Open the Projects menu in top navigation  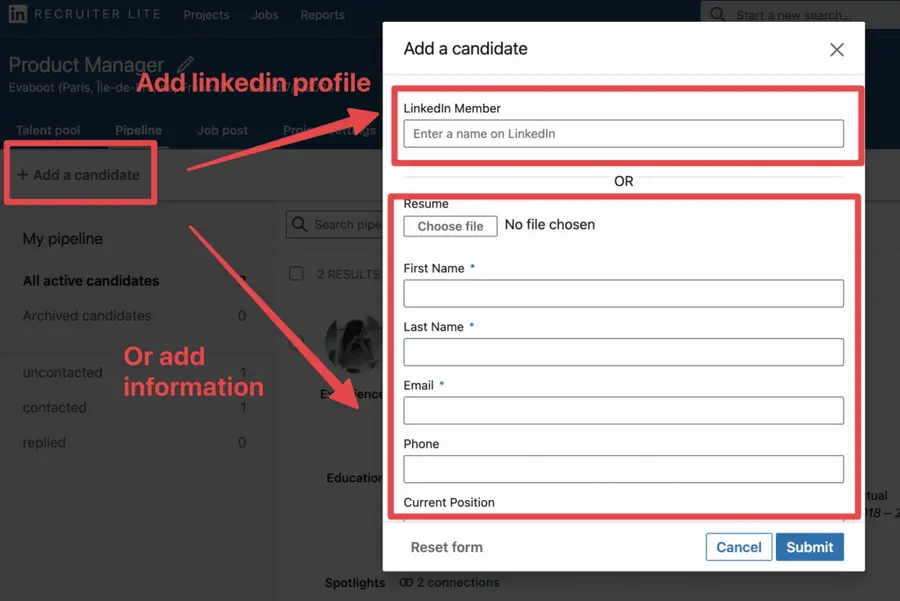pyautogui.click(x=206, y=14)
